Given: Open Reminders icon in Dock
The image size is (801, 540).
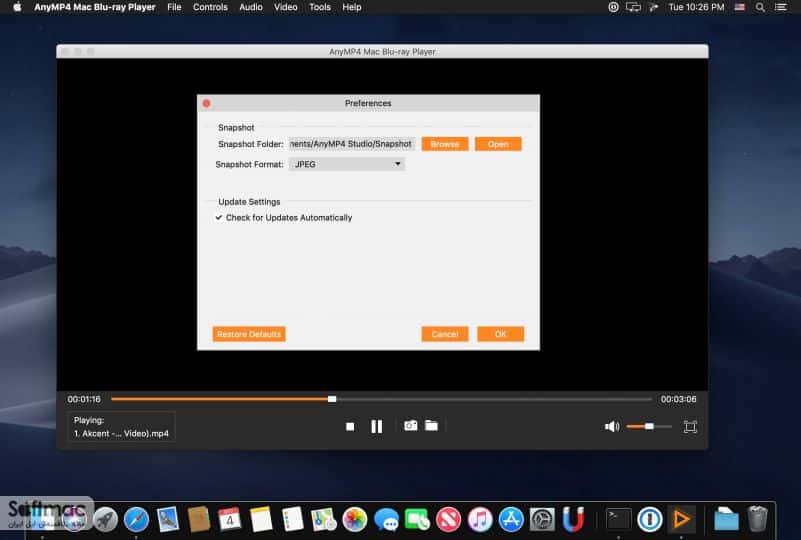Looking at the screenshot, I should [292, 520].
